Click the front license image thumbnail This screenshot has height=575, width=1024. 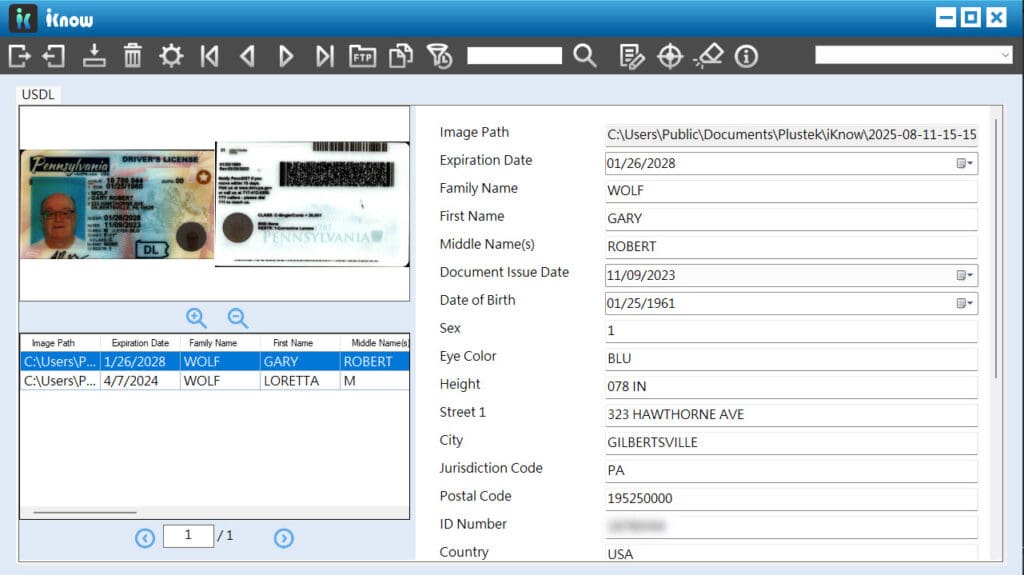coord(118,205)
